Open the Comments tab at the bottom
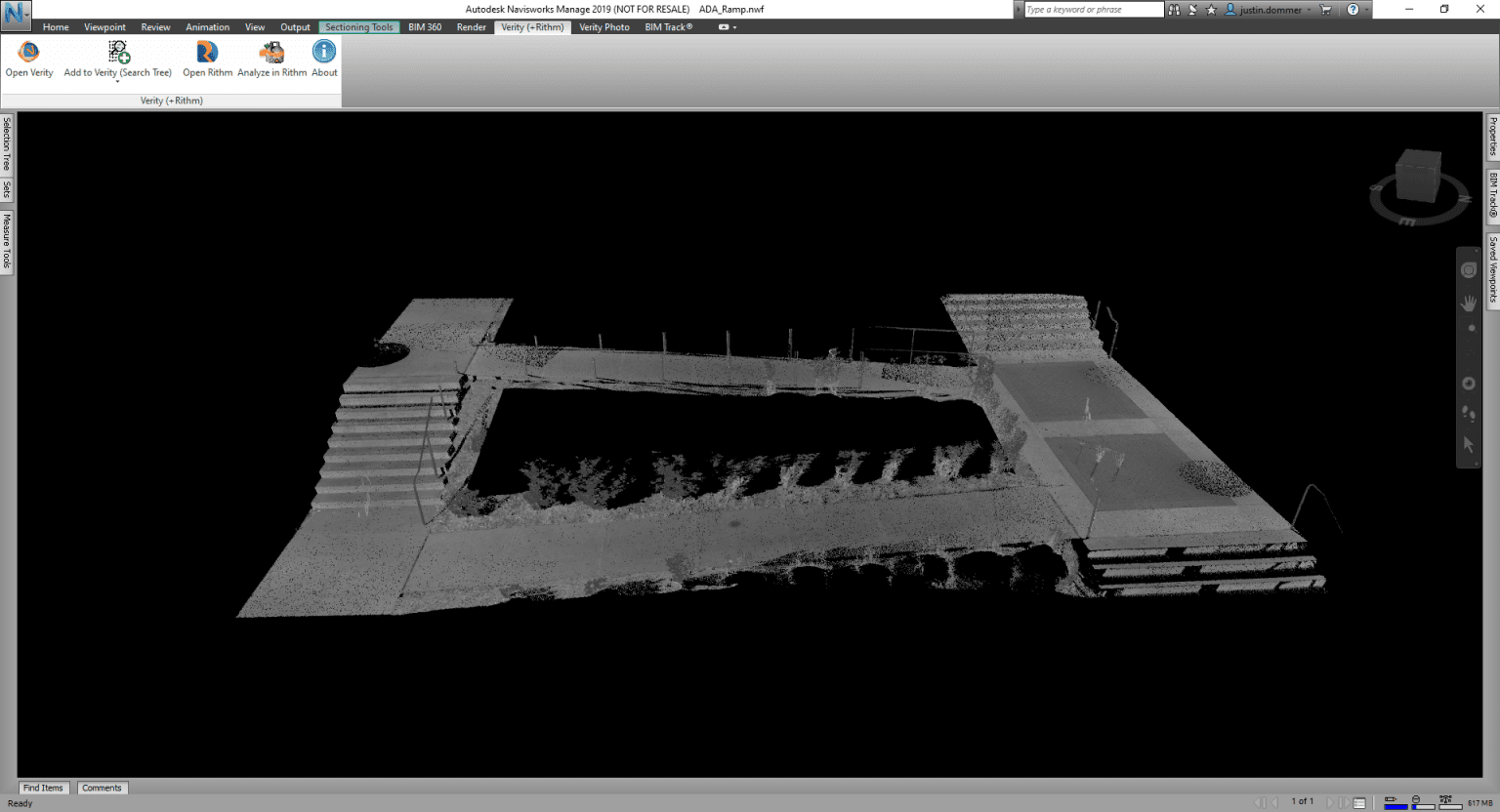 click(102, 788)
